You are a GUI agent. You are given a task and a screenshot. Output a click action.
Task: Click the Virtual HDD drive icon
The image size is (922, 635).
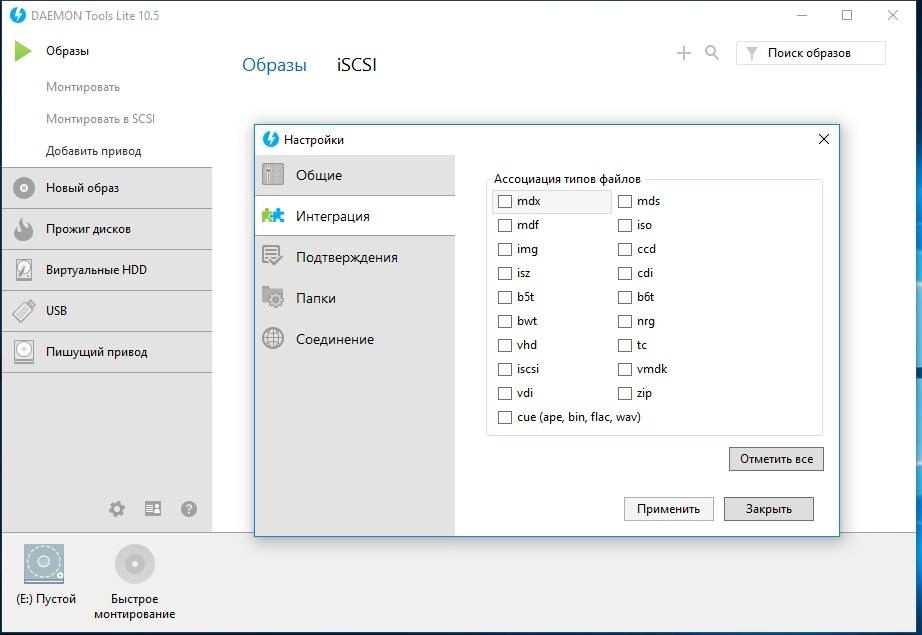click(24, 270)
